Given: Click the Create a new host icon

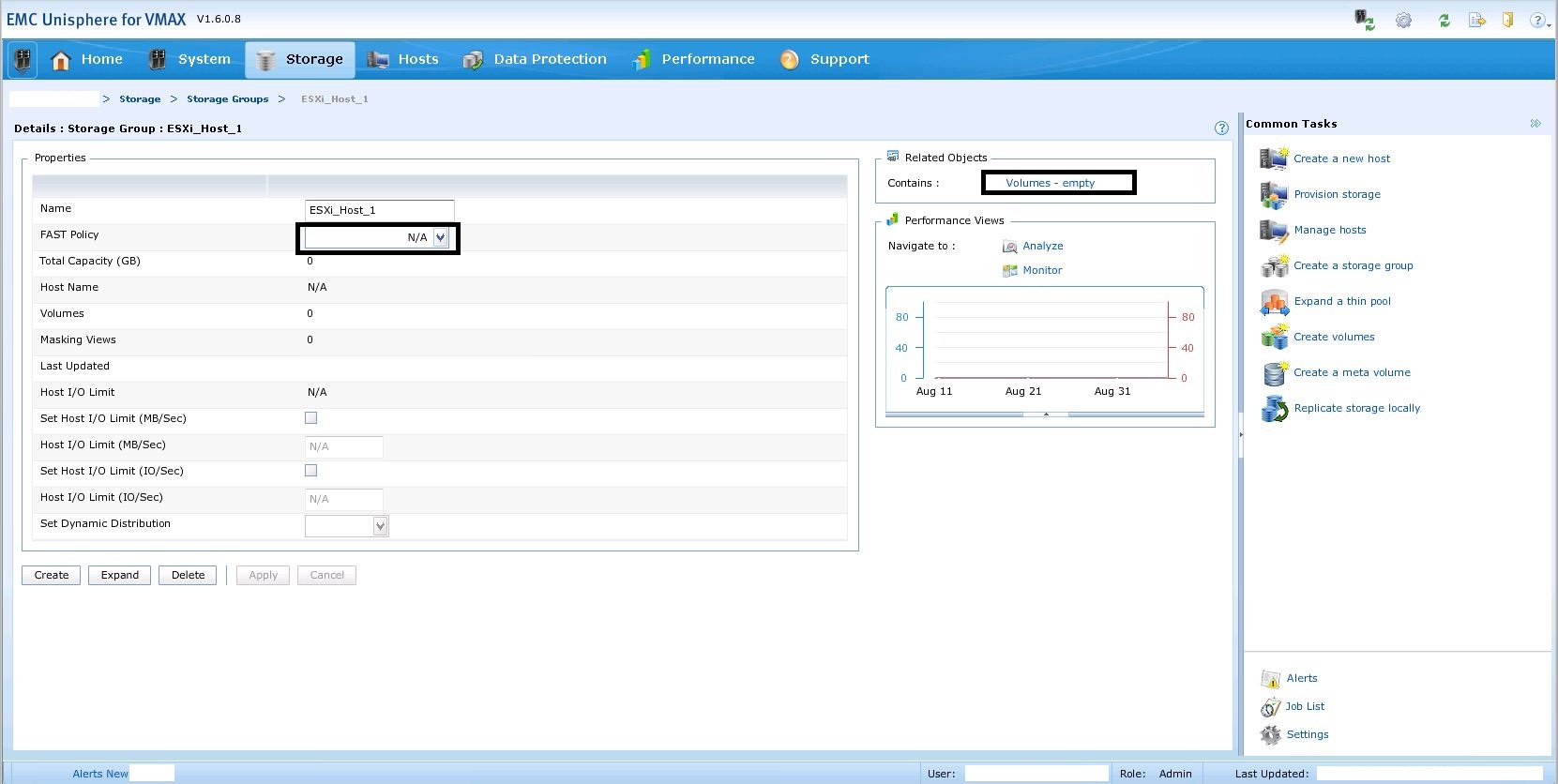Looking at the screenshot, I should 1274,159.
